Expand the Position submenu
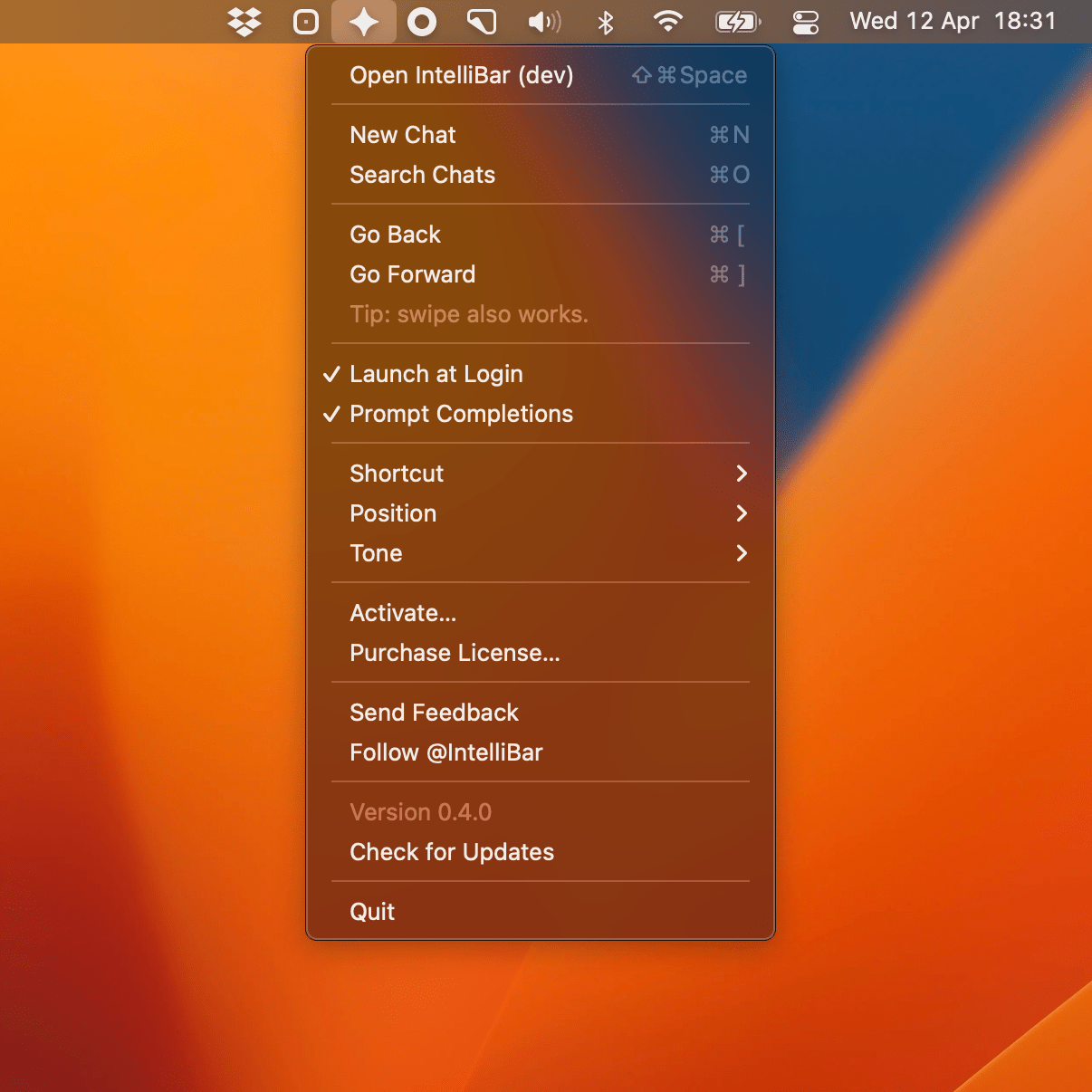 541,513
